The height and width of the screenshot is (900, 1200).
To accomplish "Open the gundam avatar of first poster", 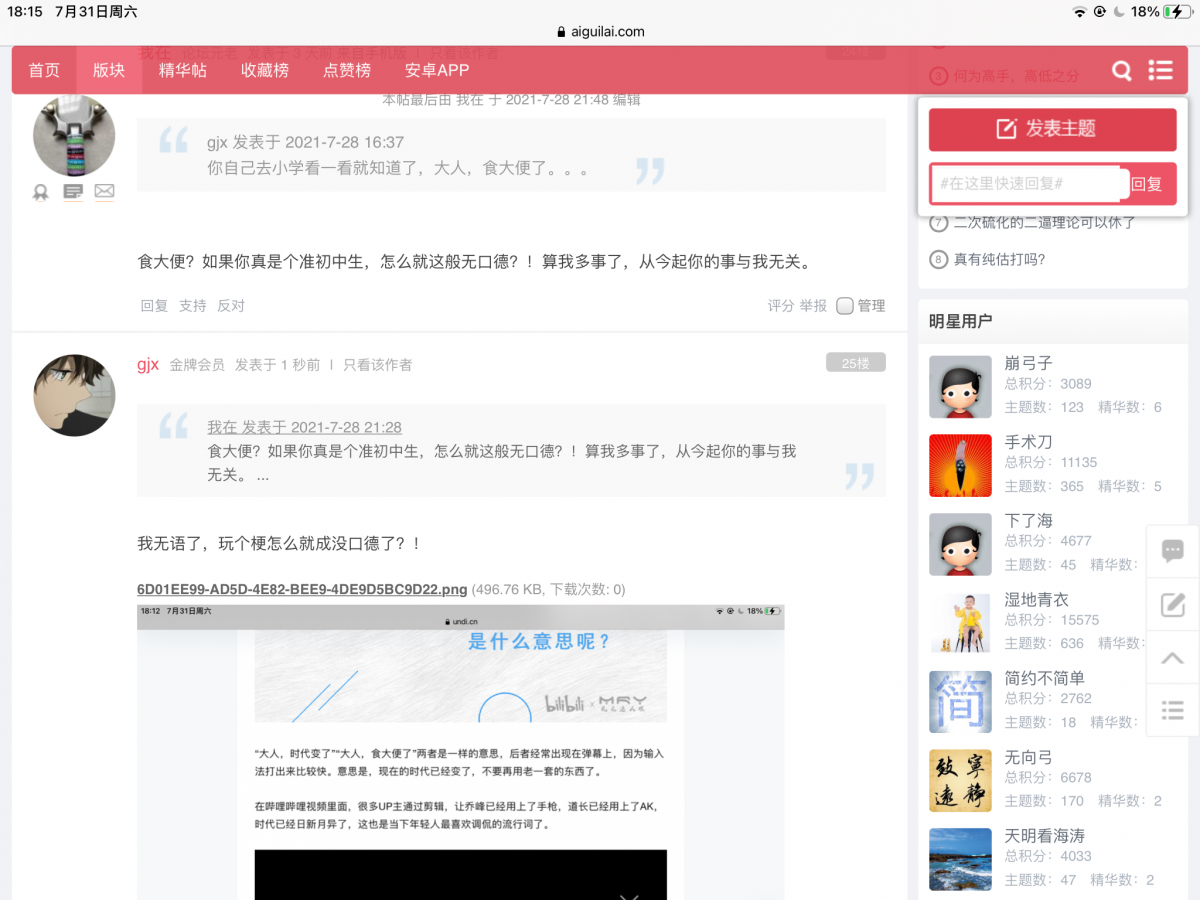I will pos(74,136).
